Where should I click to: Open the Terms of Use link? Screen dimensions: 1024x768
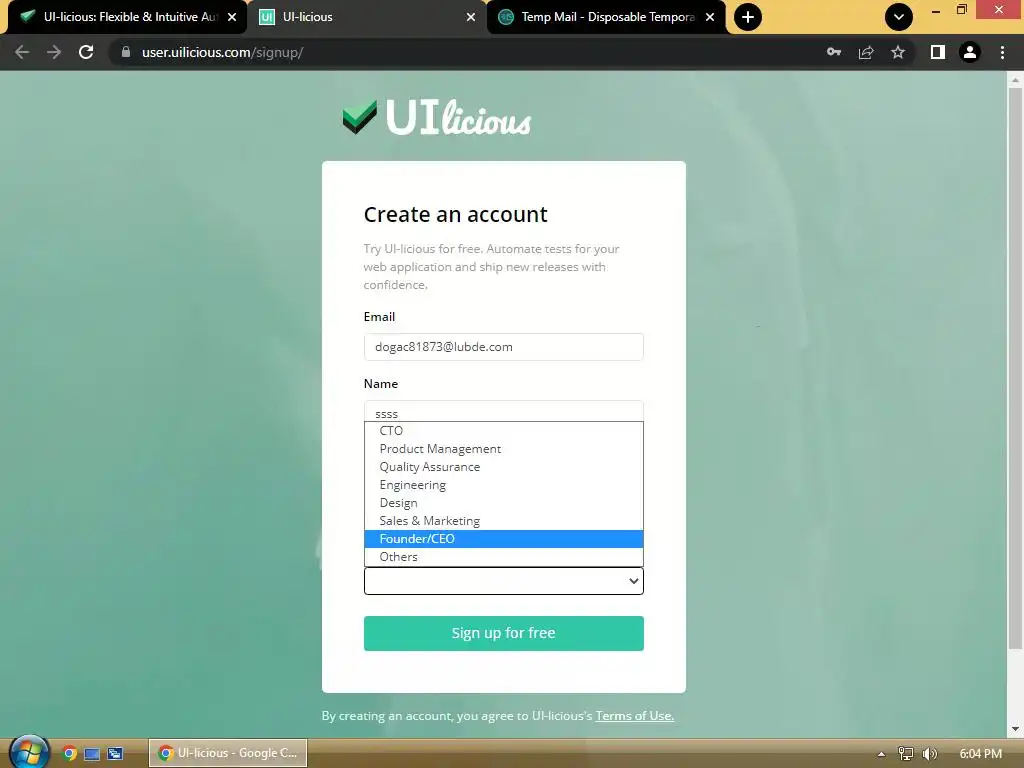(x=634, y=716)
